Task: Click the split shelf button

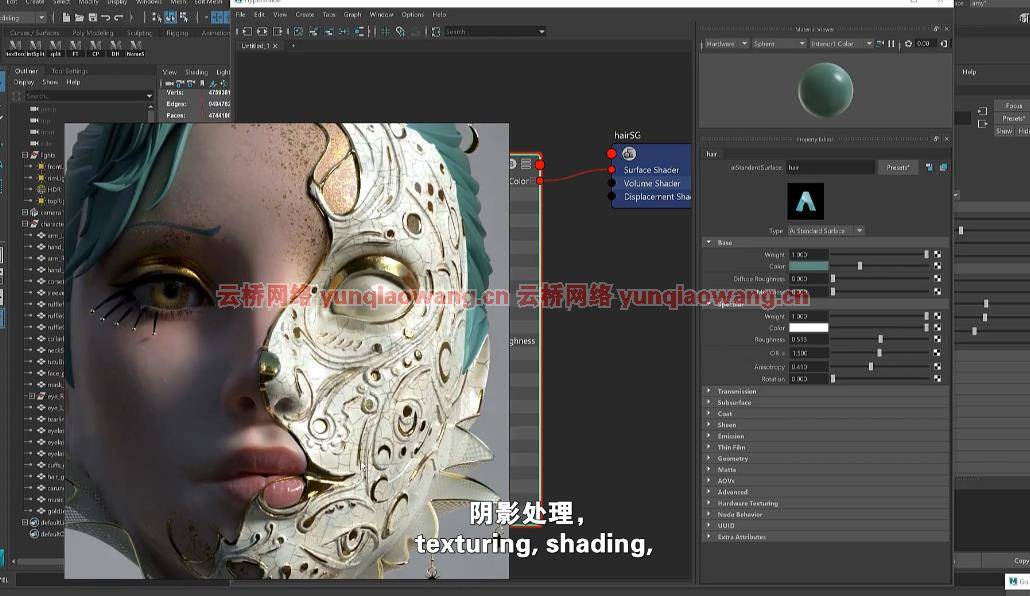Action: (x=55, y=49)
